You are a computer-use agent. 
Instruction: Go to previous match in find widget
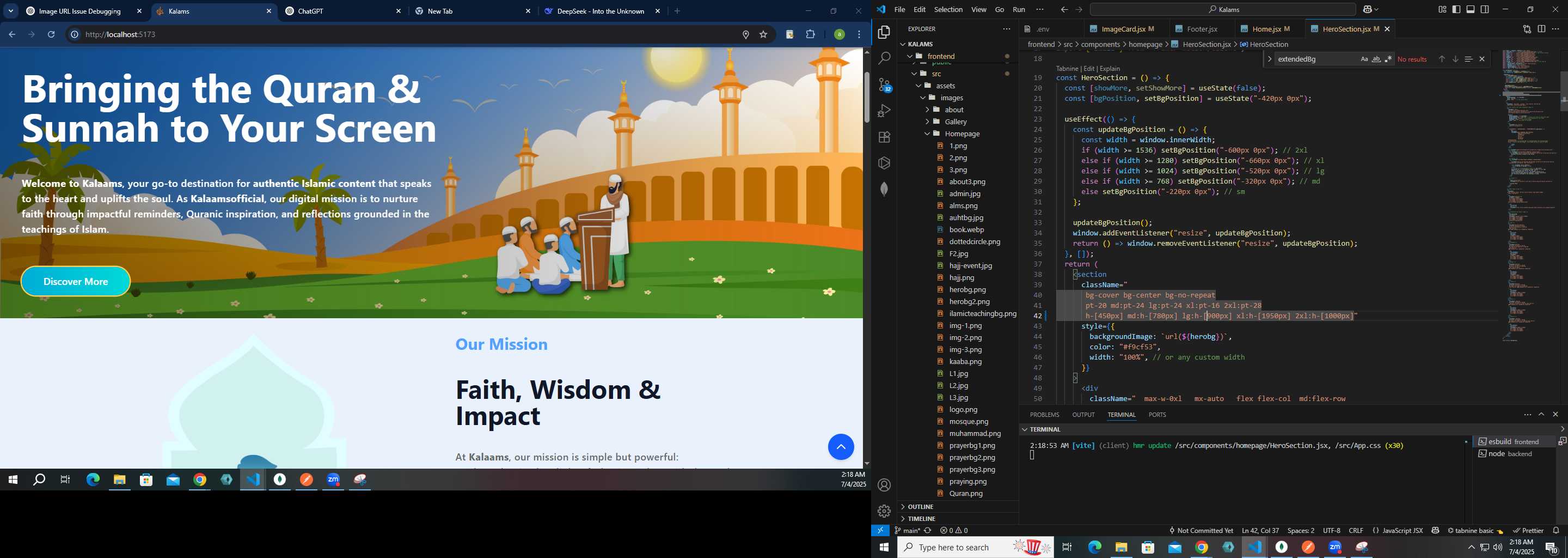tap(1441, 59)
